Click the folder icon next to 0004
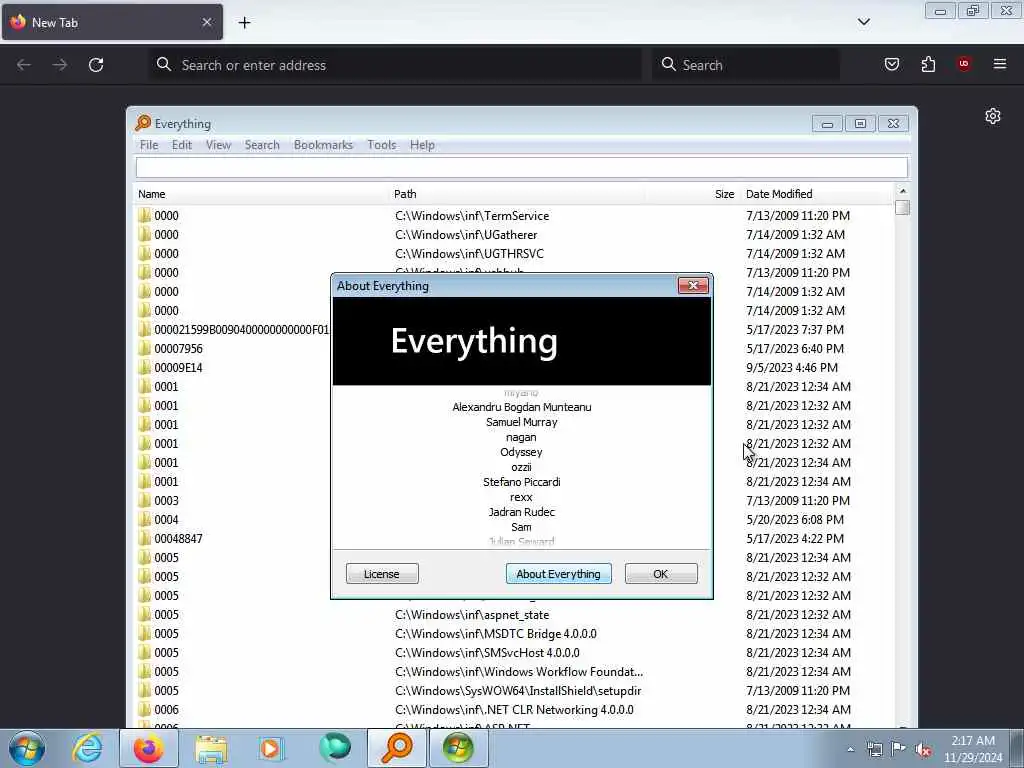 tap(144, 519)
